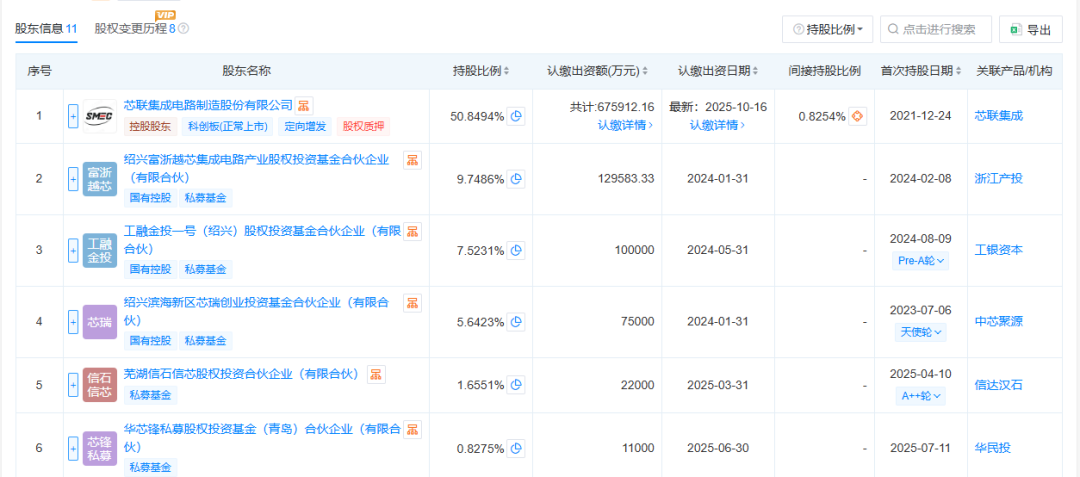Open the Pre-A轮 funding round dropdown
Viewport: 1080px width, 477px height.
point(920,261)
